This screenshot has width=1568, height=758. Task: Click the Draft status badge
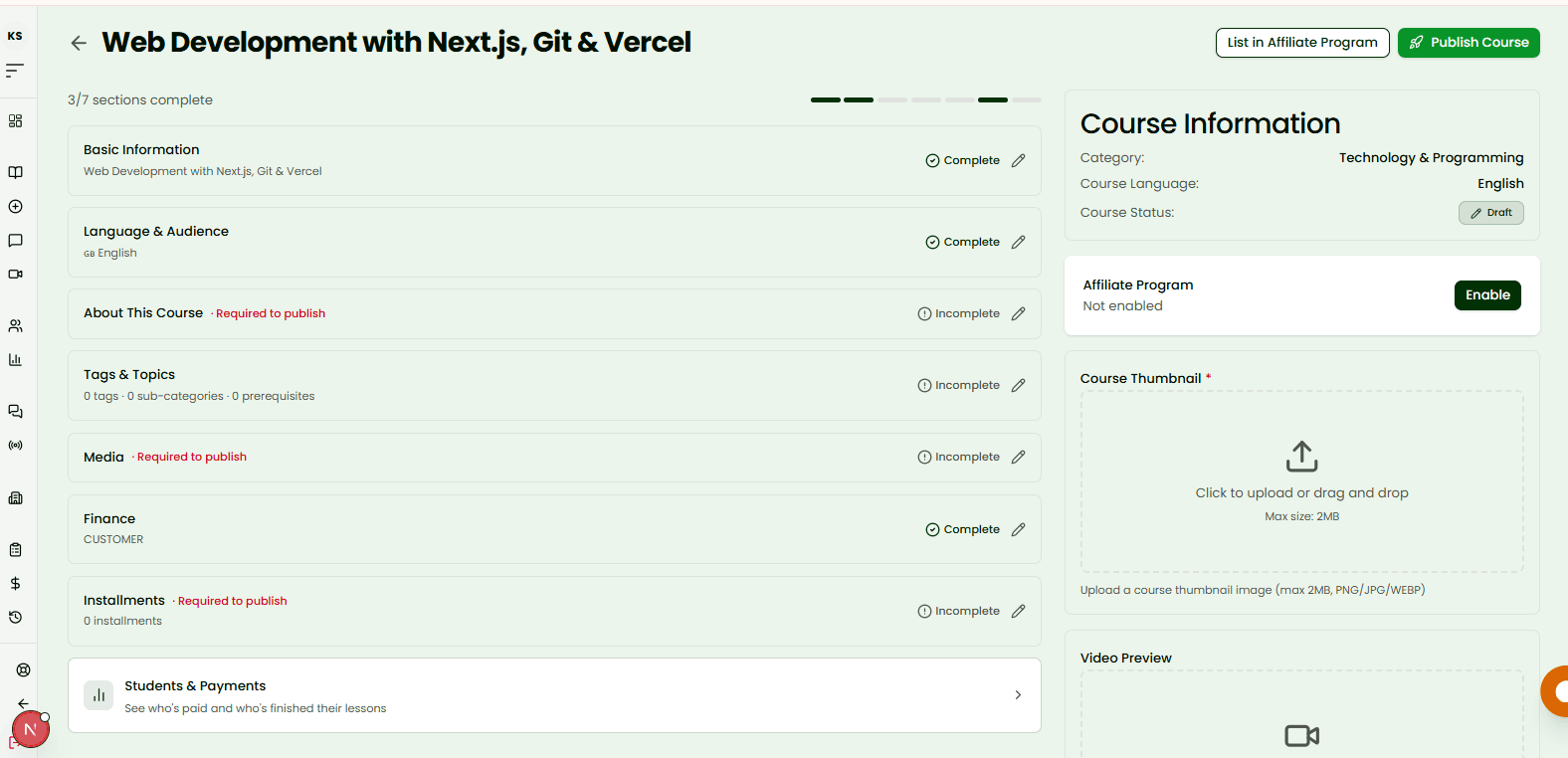coord(1490,213)
